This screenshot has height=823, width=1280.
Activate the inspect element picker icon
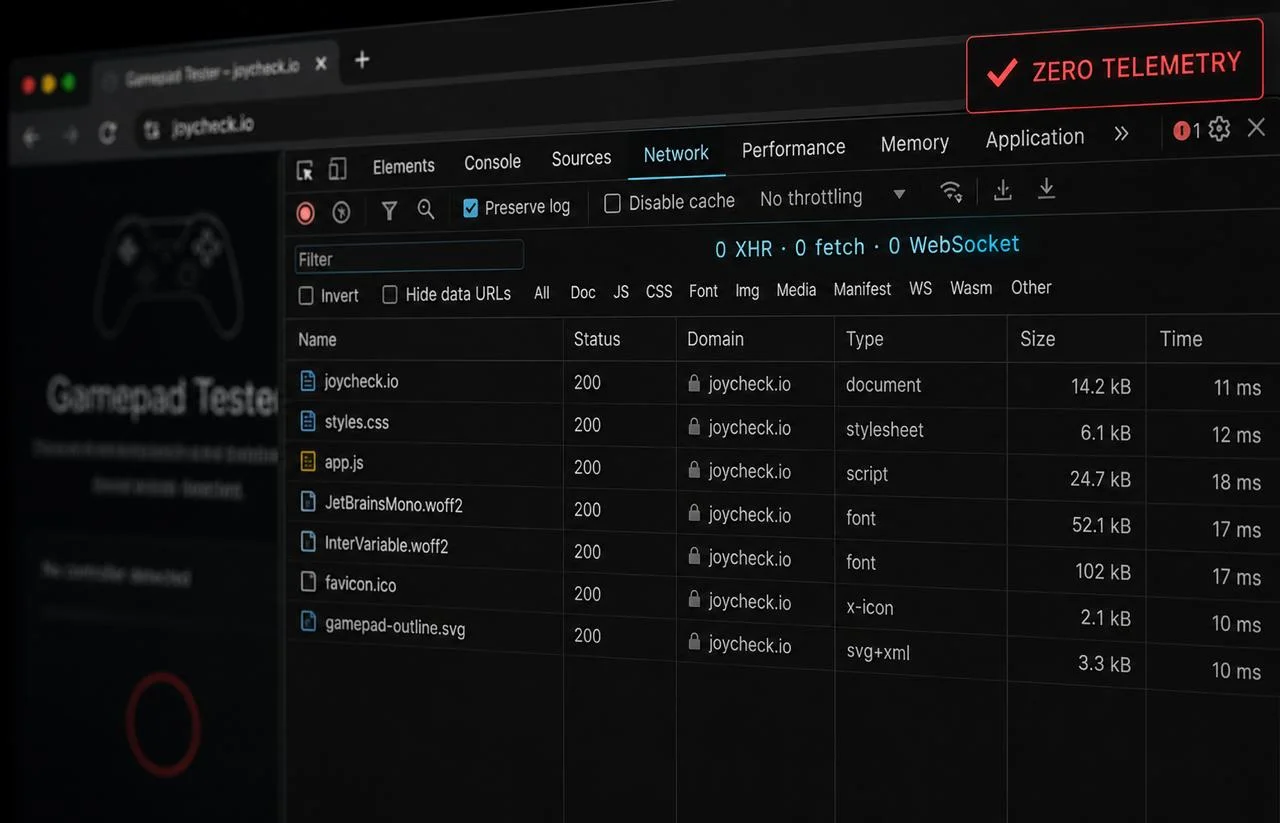point(306,170)
